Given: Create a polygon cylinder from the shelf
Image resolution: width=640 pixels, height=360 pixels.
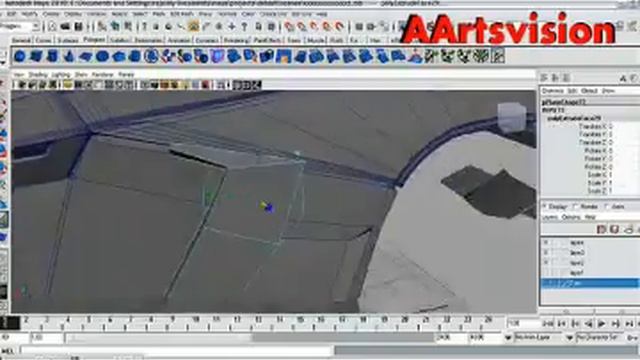Looking at the screenshot, I should 53,56.
